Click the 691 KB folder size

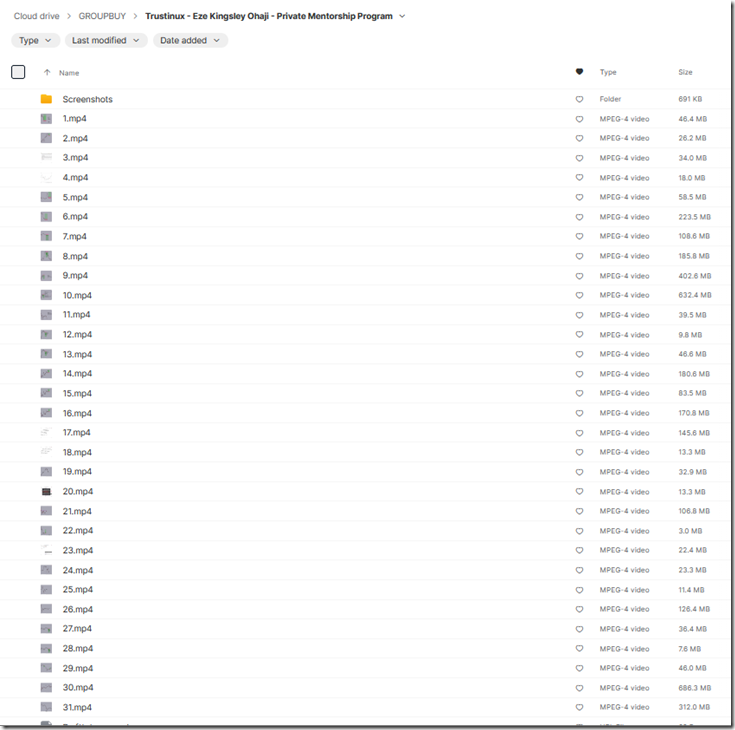click(x=690, y=99)
